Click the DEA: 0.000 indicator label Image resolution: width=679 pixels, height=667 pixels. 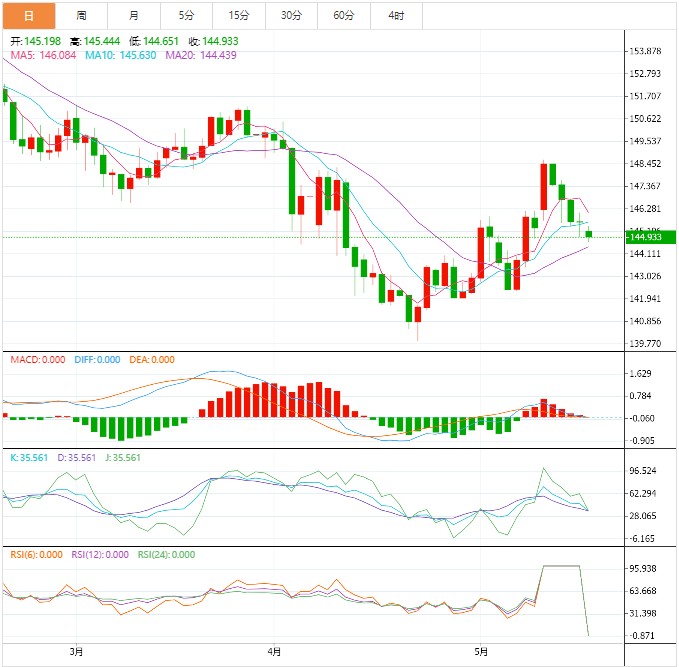(x=152, y=360)
